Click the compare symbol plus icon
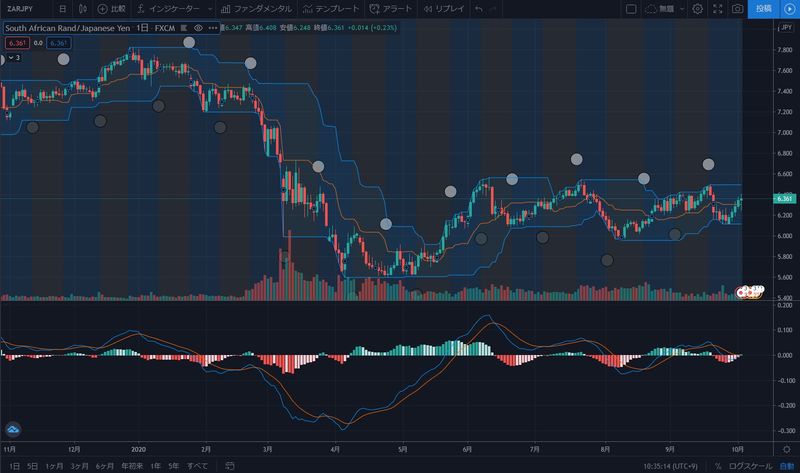This screenshot has width=800, height=473. point(103,9)
